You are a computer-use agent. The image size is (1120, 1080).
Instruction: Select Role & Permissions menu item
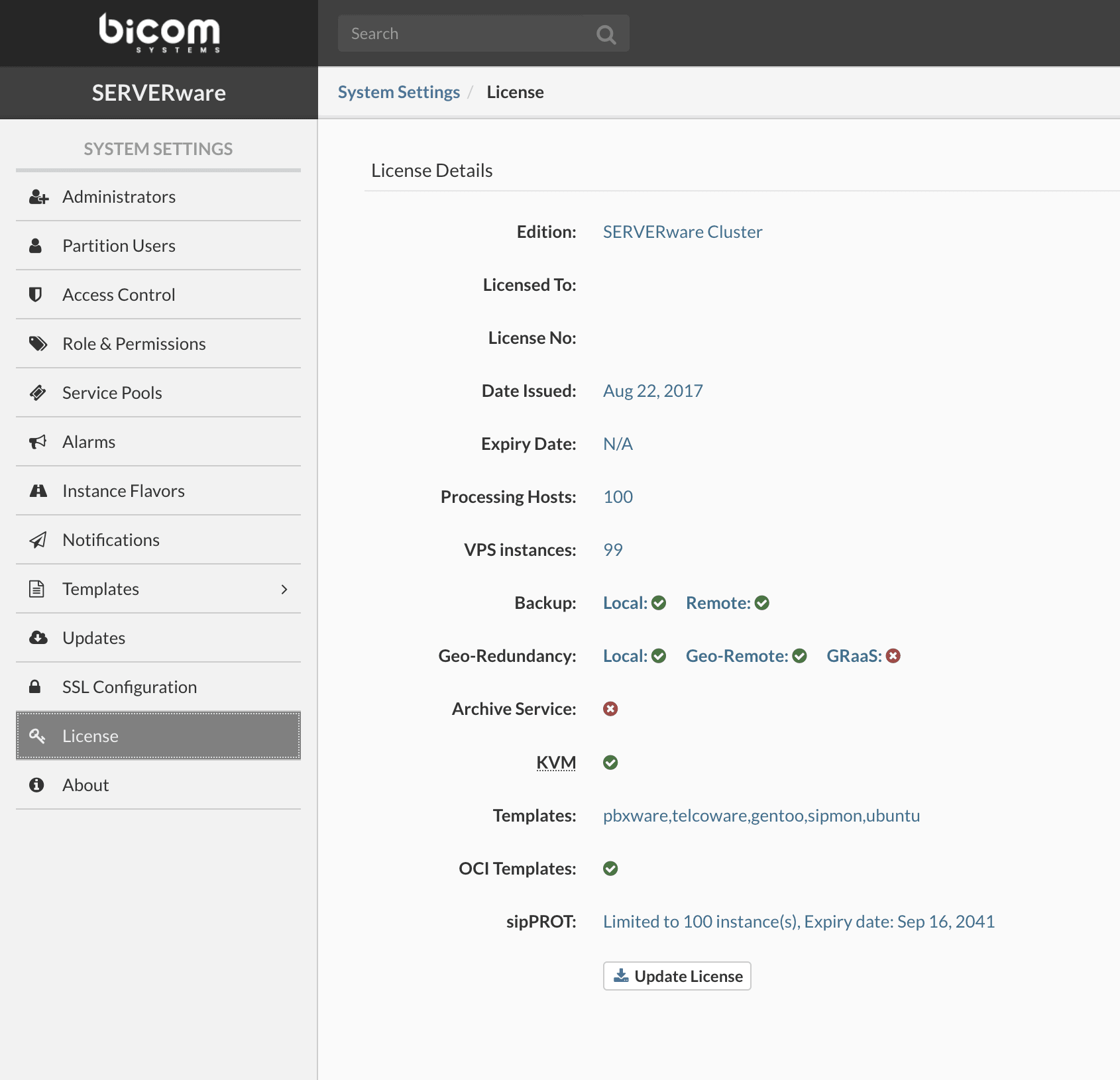click(x=158, y=344)
